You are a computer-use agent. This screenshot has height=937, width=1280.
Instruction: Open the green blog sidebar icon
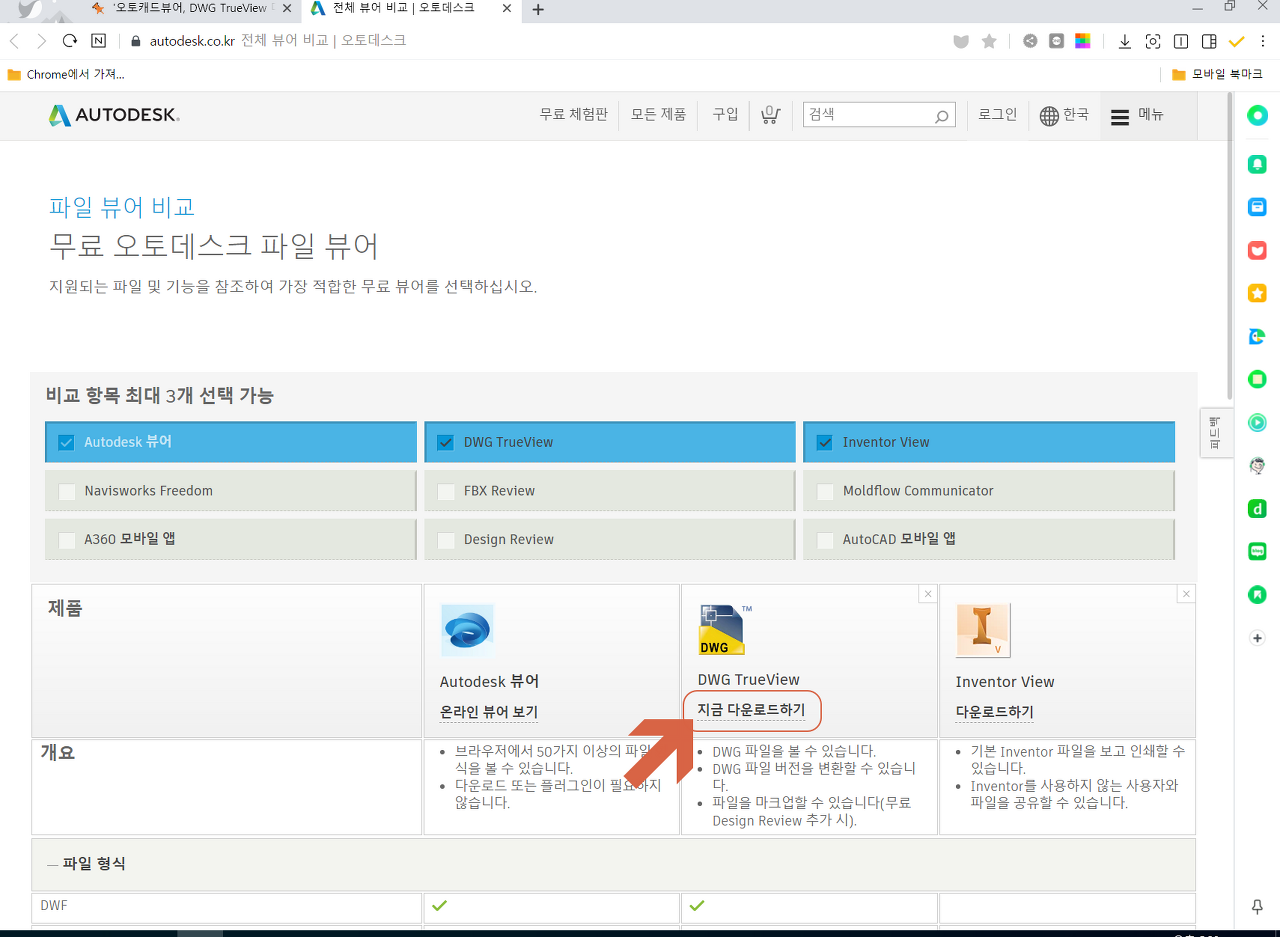(x=1258, y=552)
